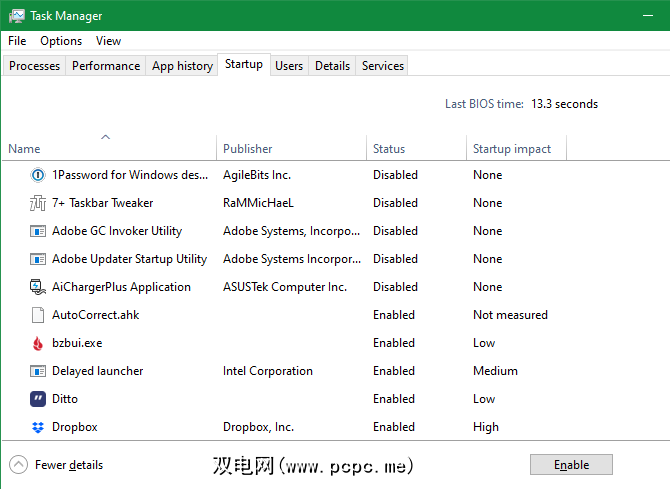Minimize the Task Manager window
The width and height of the screenshot is (670, 489).
[x=648, y=15]
